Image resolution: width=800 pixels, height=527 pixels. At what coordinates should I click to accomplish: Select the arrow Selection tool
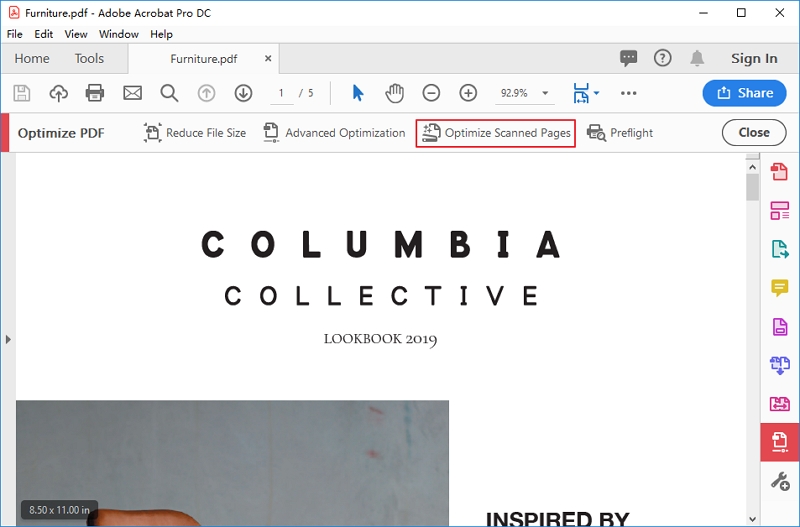pyautogui.click(x=358, y=93)
